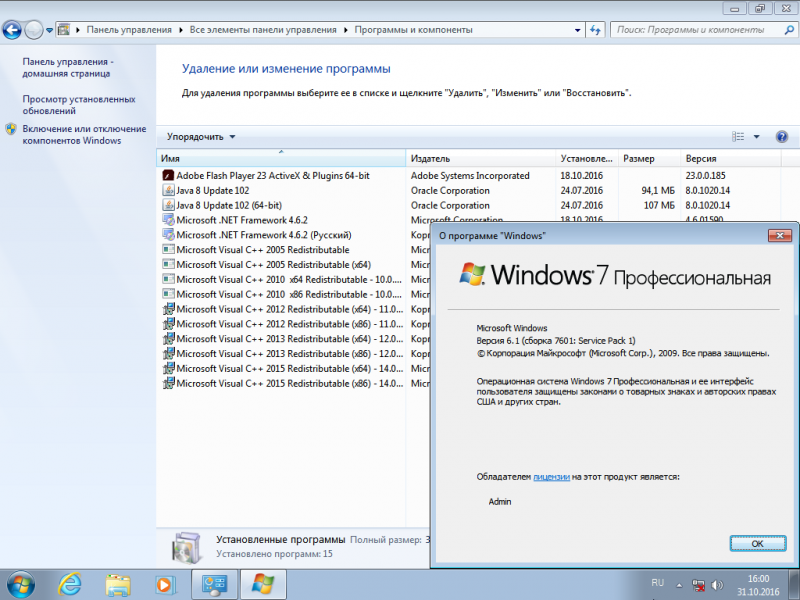Click the Java 8 Update 102 icon
This screenshot has height=600, width=800.
pyautogui.click(x=168, y=190)
